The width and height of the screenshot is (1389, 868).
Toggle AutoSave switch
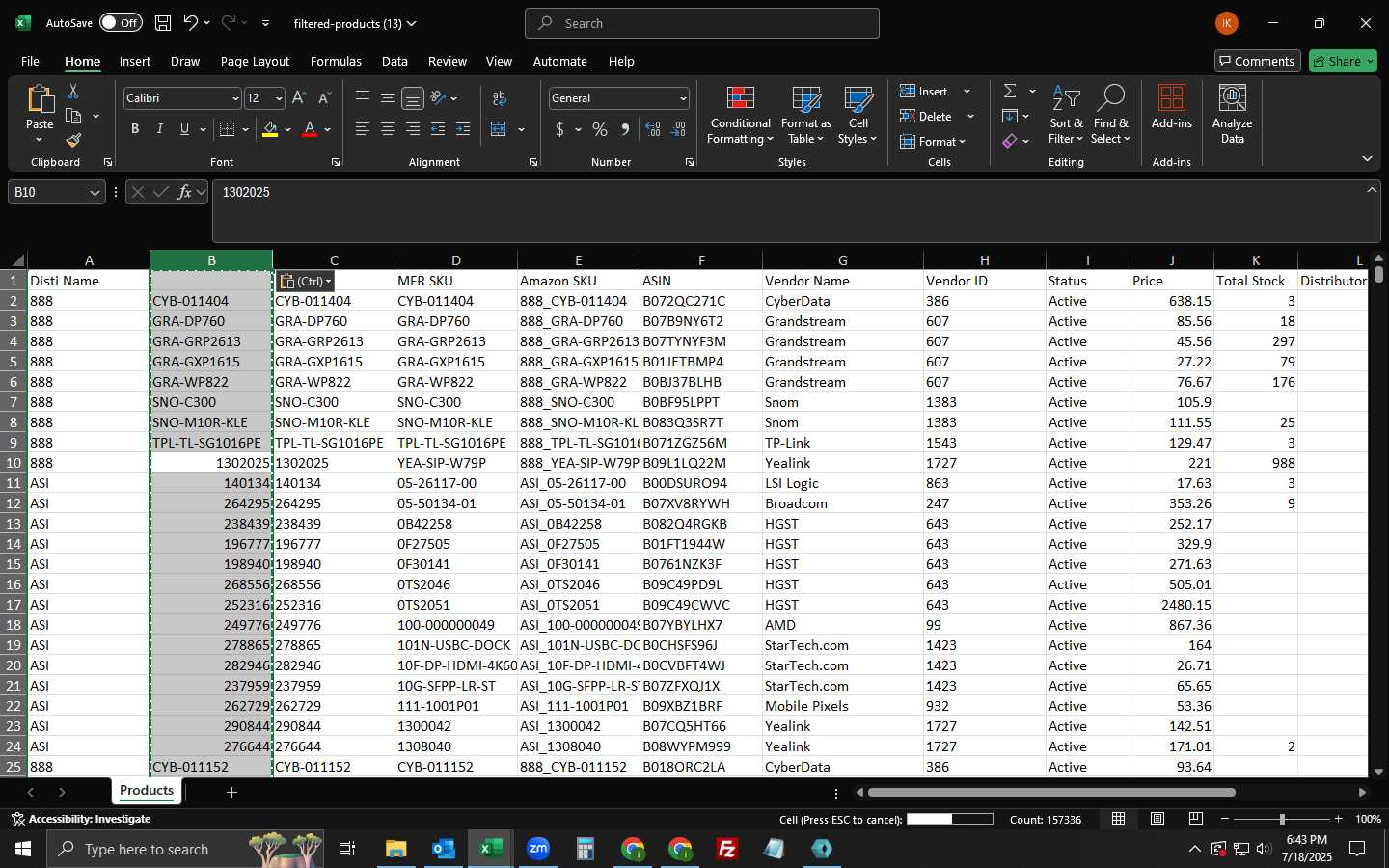coord(120,23)
